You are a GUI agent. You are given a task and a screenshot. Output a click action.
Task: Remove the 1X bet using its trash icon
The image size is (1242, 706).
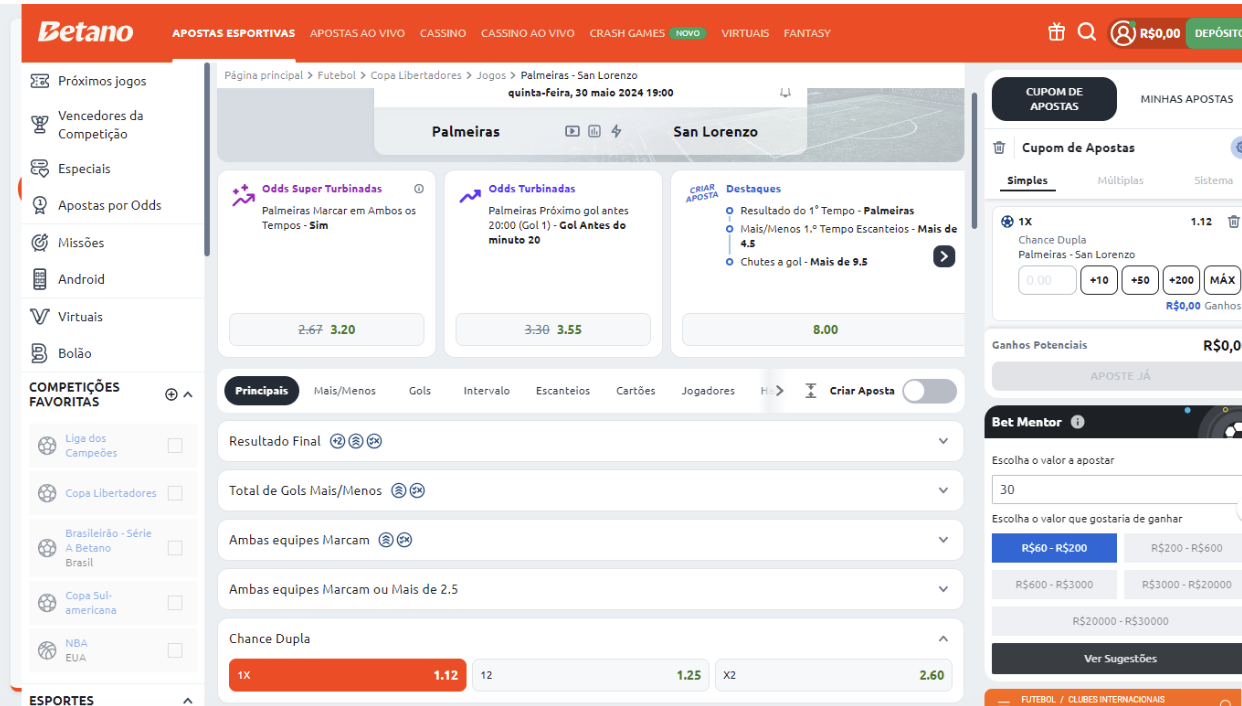[1233, 222]
